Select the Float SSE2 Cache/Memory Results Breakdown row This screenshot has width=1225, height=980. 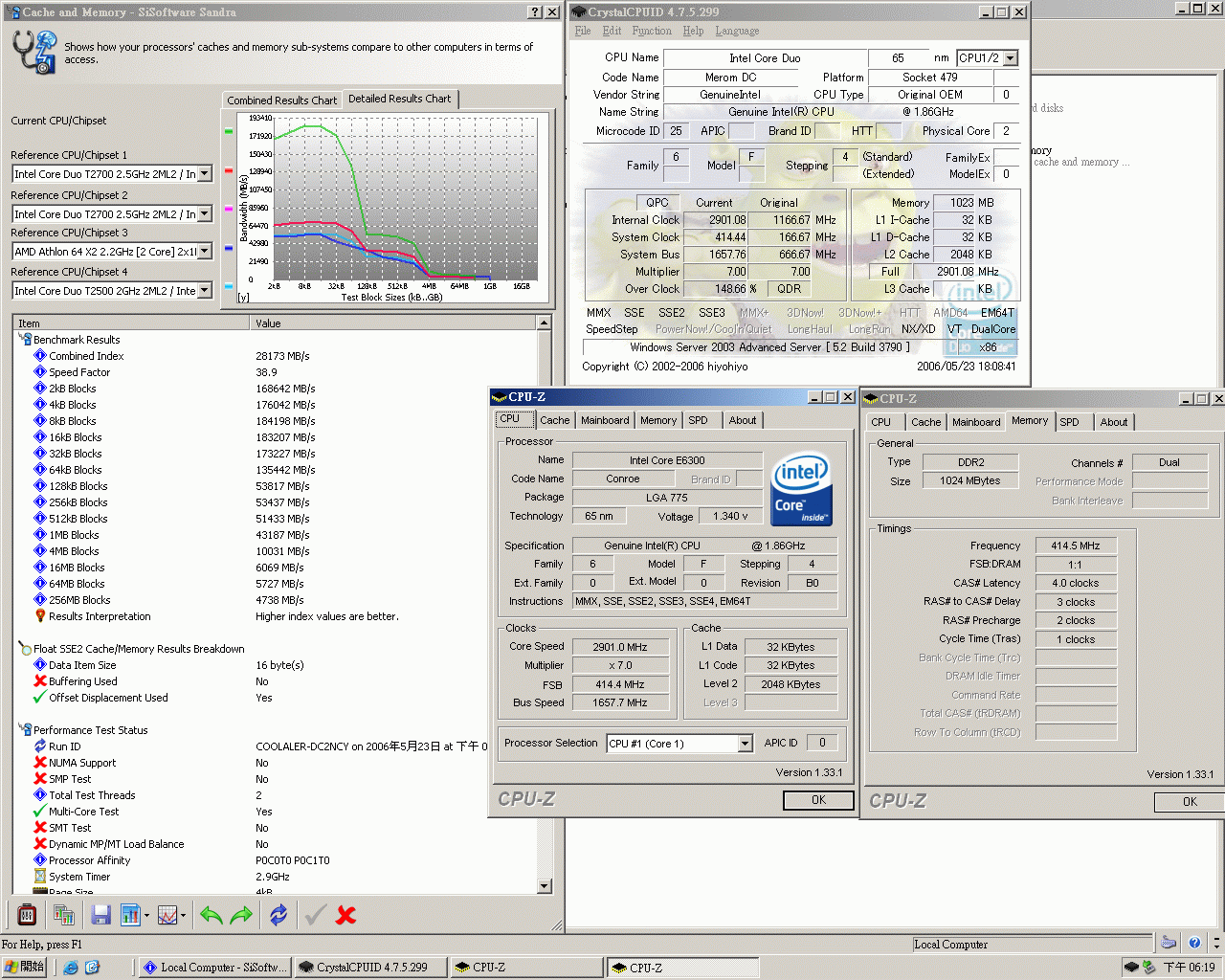coord(277,649)
